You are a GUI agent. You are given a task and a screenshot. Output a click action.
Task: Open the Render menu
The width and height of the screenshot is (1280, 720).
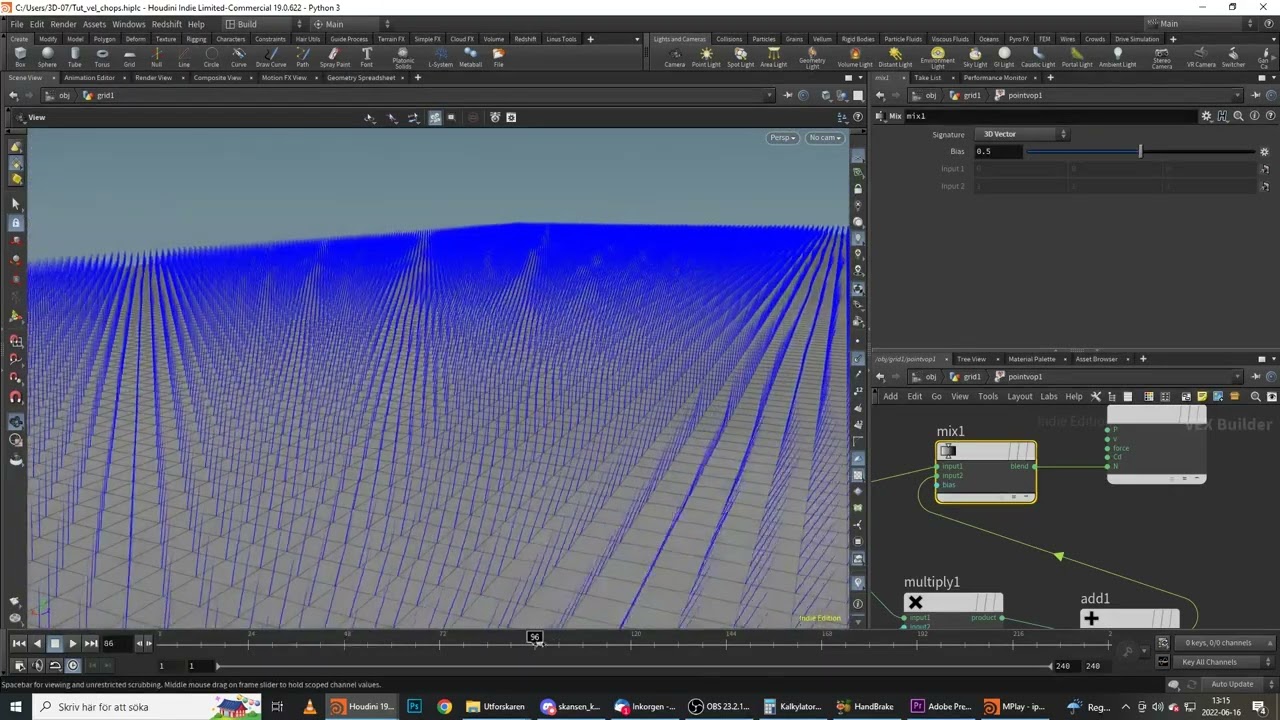(63, 24)
